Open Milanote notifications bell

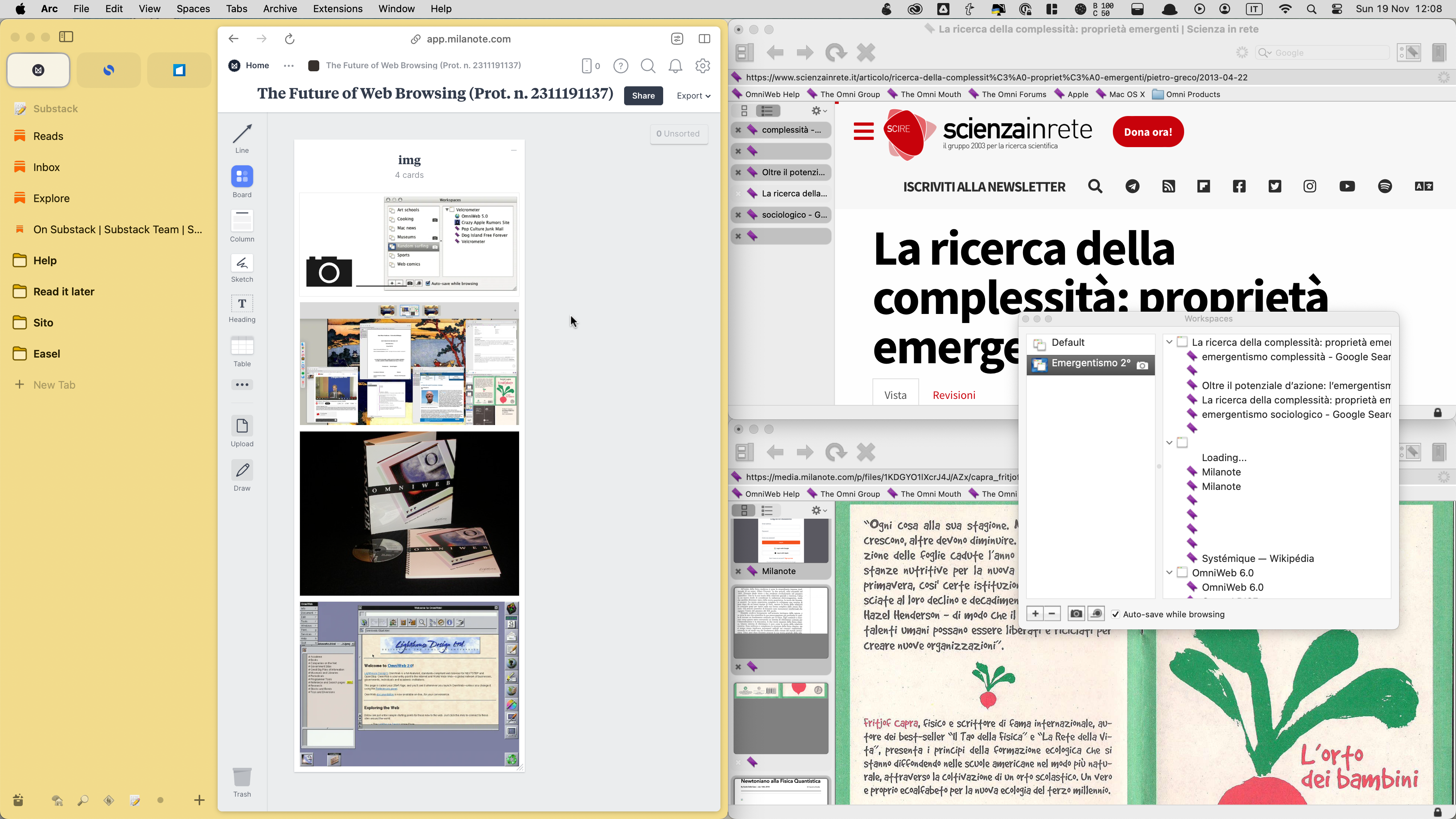tap(675, 66)
